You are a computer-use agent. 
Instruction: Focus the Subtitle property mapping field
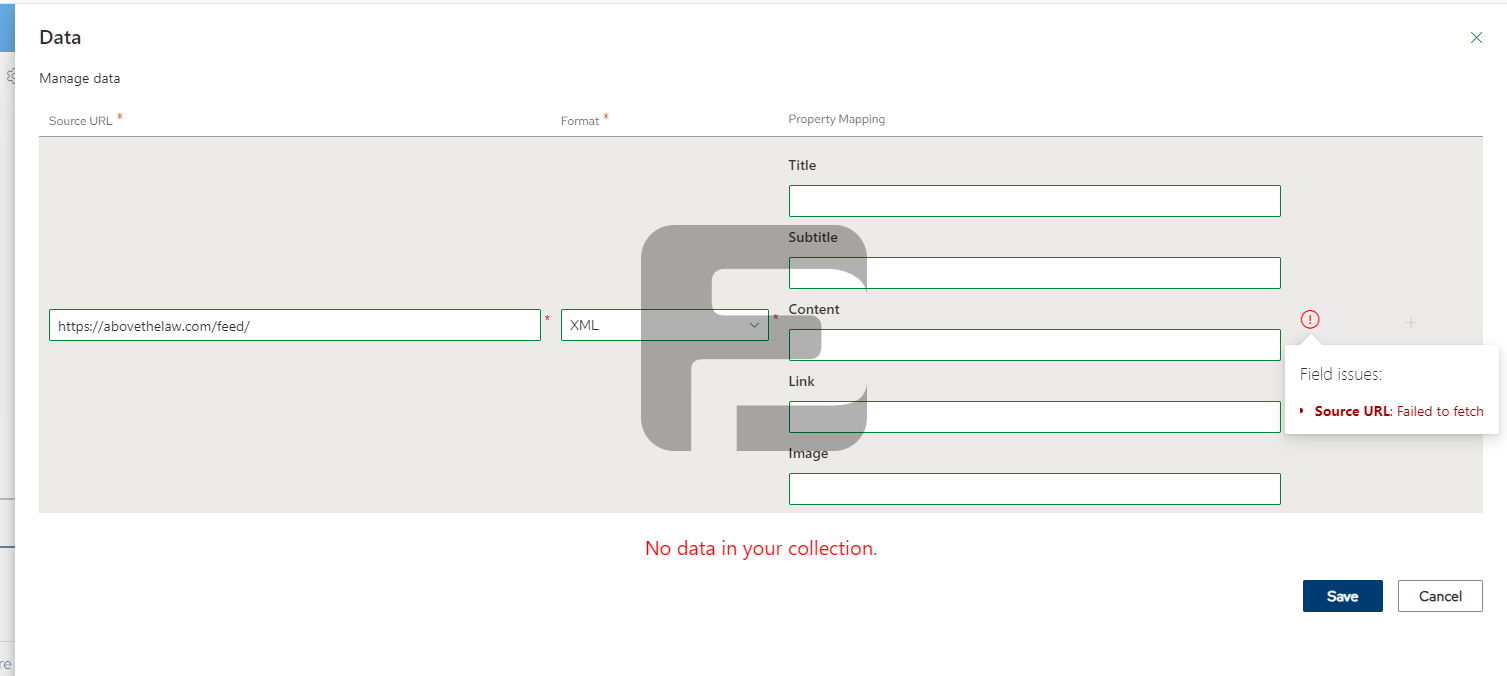[1034, 273]
